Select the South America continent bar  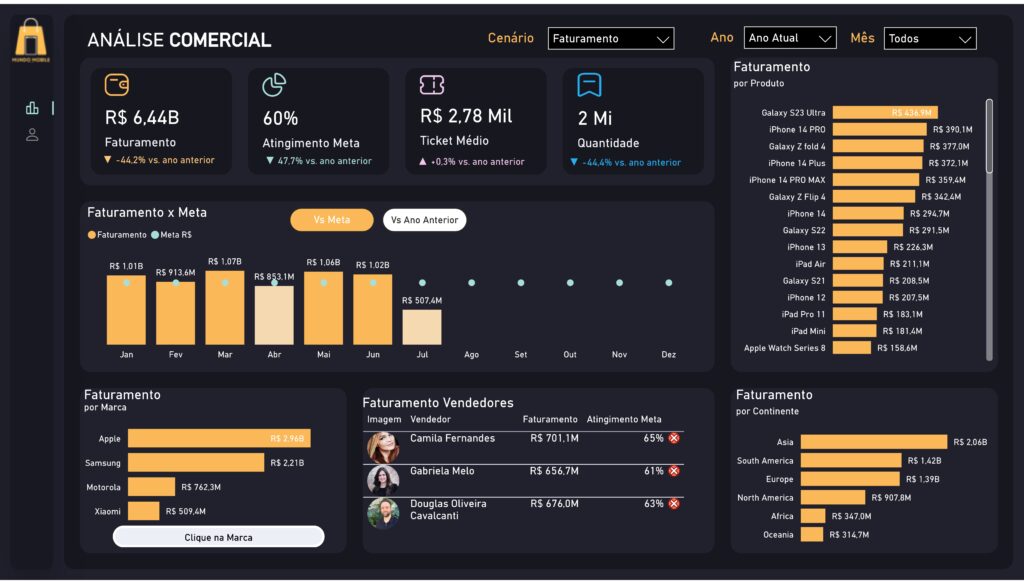(x=851, y=461)
